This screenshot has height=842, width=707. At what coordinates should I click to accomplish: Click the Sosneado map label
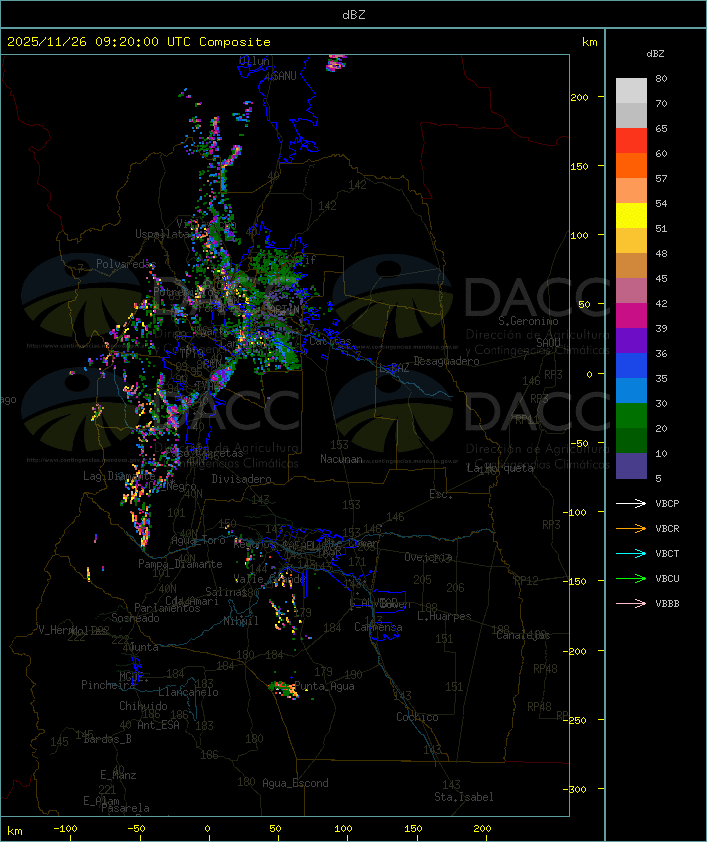135,618
